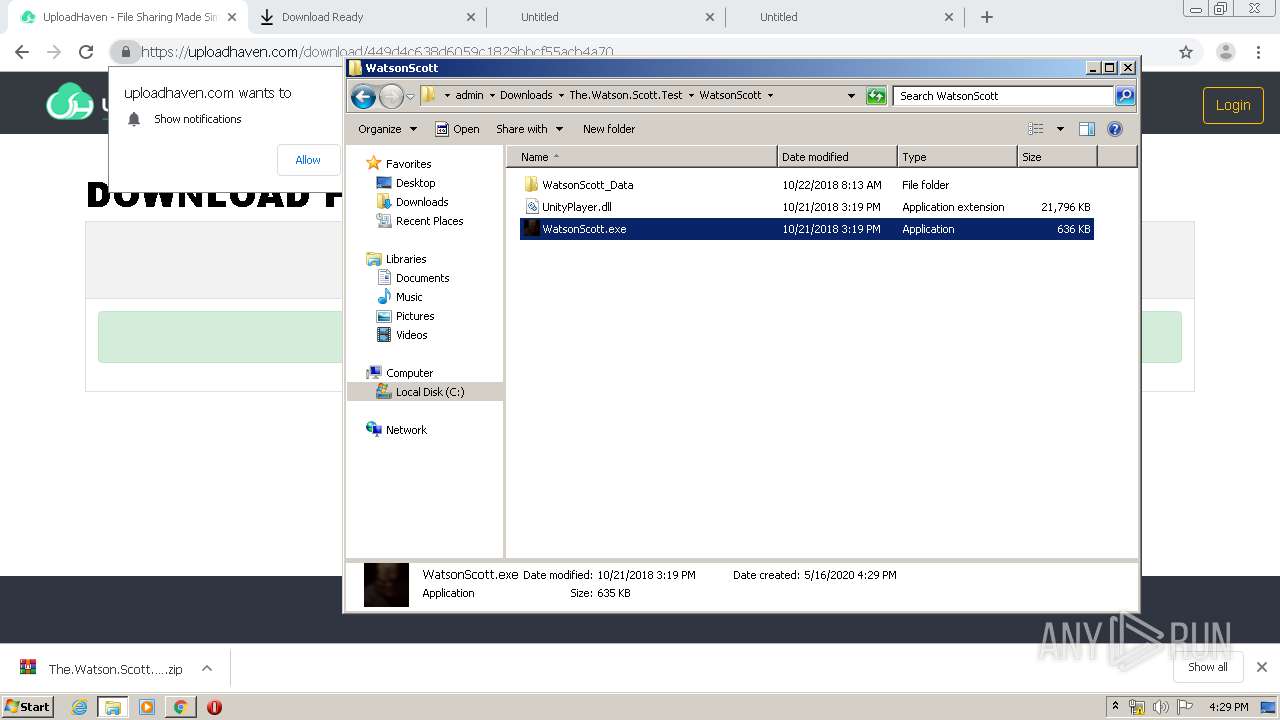1280x720 pixels.
Task: Click the refresh button beside address bar
Action: click(876, 96)
